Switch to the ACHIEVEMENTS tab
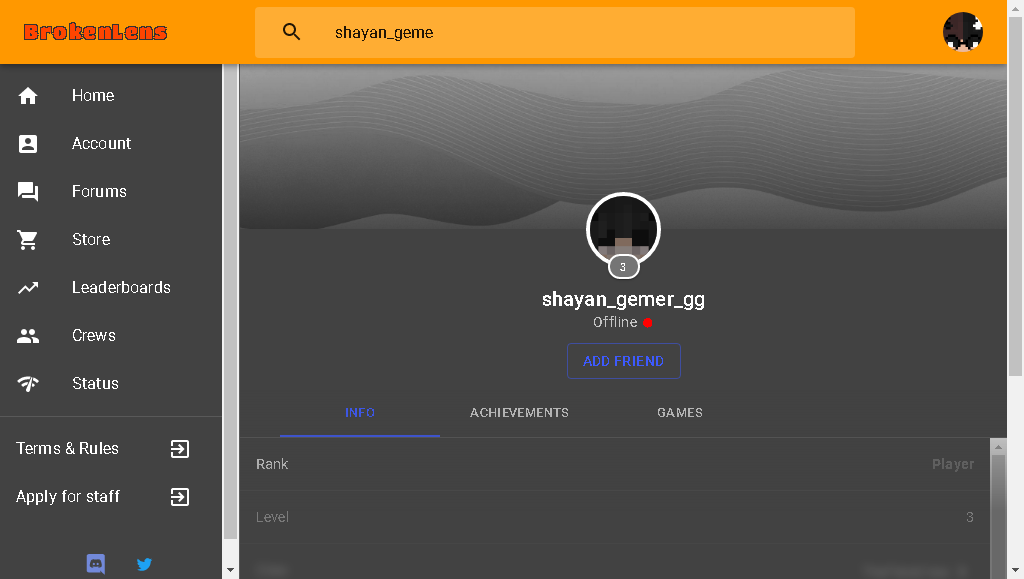Image resolution: width=1024 pixels, height=579 pixels. pos(519,413)
